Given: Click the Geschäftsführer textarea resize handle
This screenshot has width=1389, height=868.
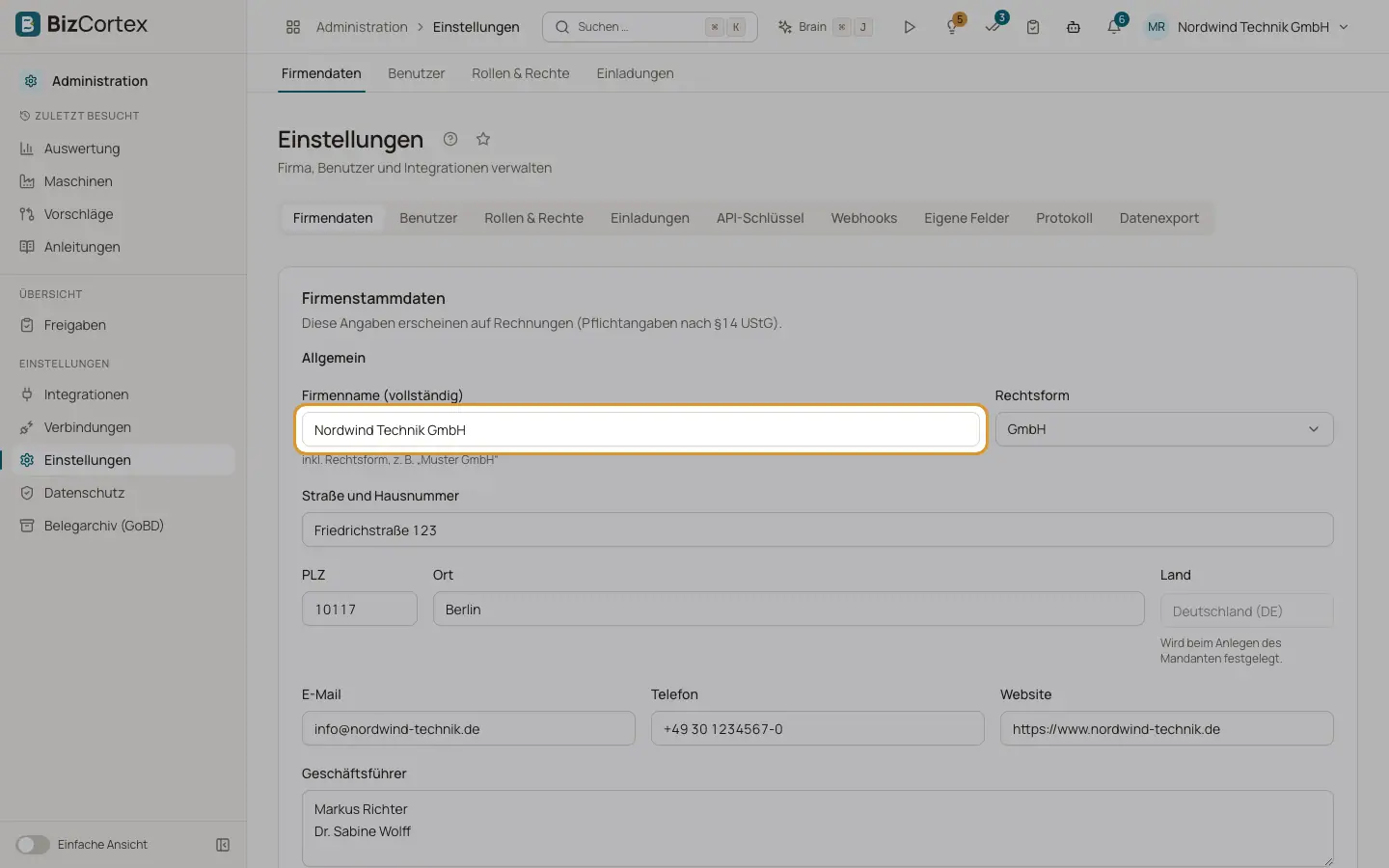Looking at the screenshot, I should click(x=1327, y=860).
